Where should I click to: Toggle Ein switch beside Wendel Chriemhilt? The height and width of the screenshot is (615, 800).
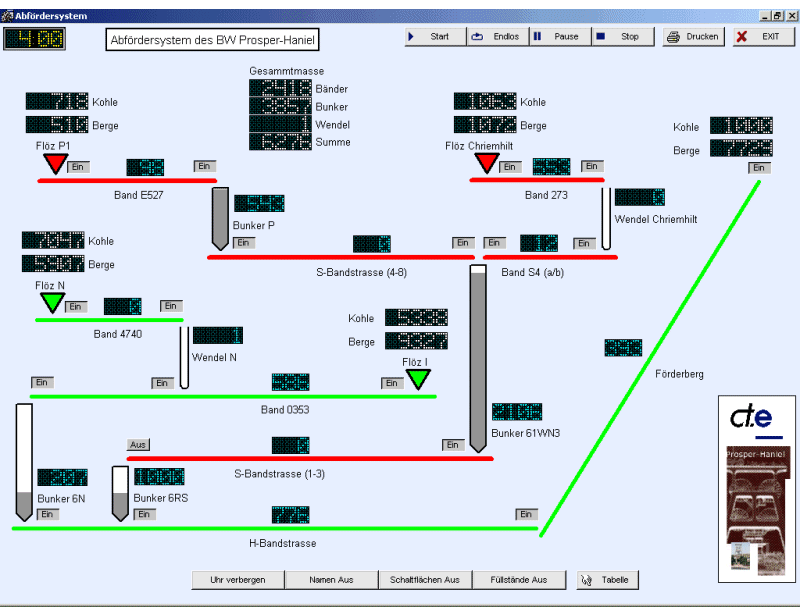click(584, 243)
